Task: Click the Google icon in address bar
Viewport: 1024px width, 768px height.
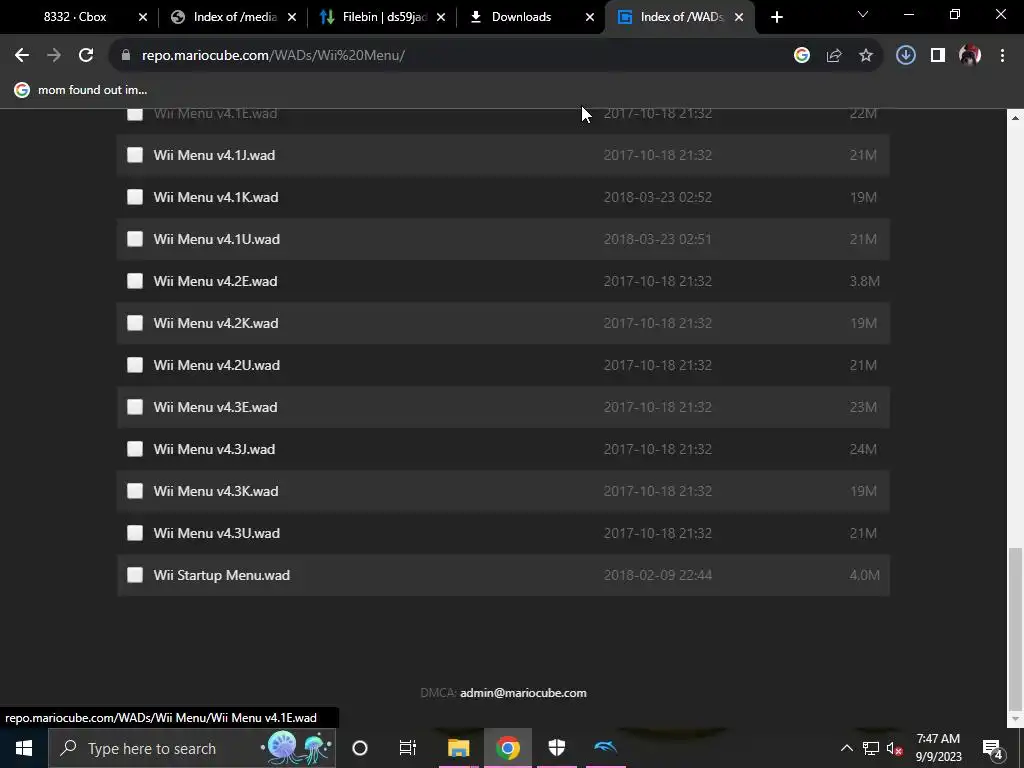Action: [801, 56]
